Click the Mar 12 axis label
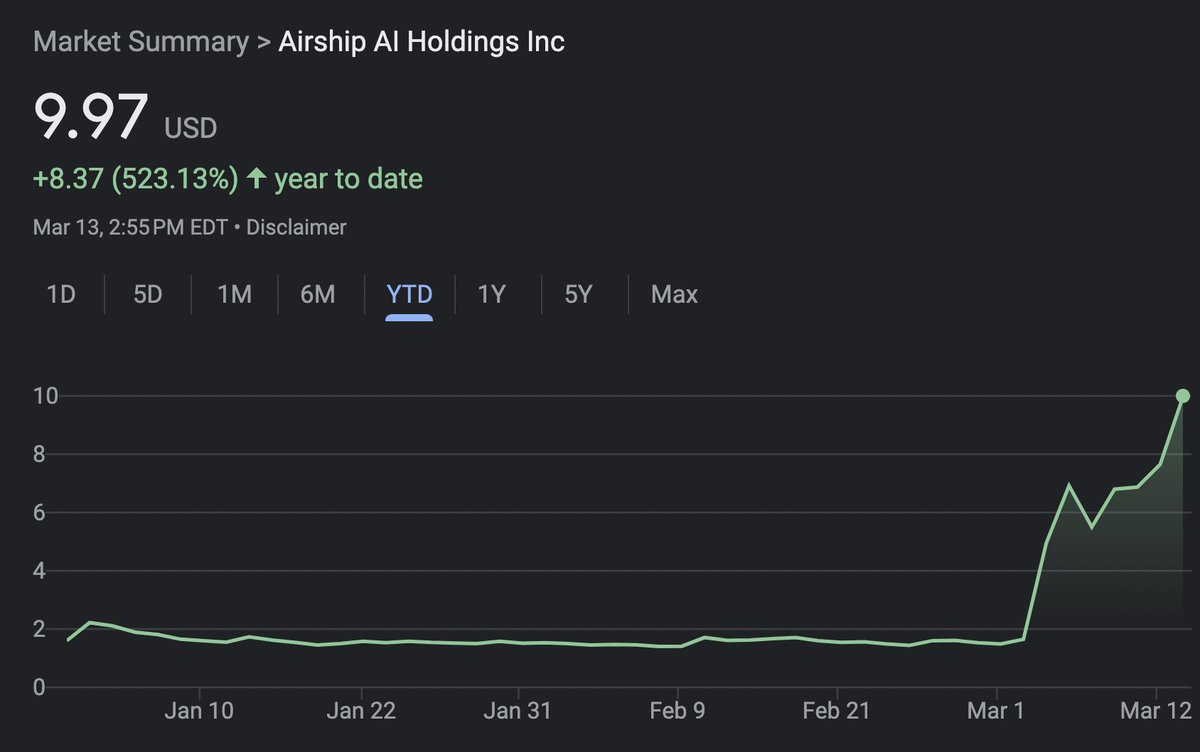The height and width of the screenshot is (752, 1200). pyautogui.click(x=1156, y=711)
